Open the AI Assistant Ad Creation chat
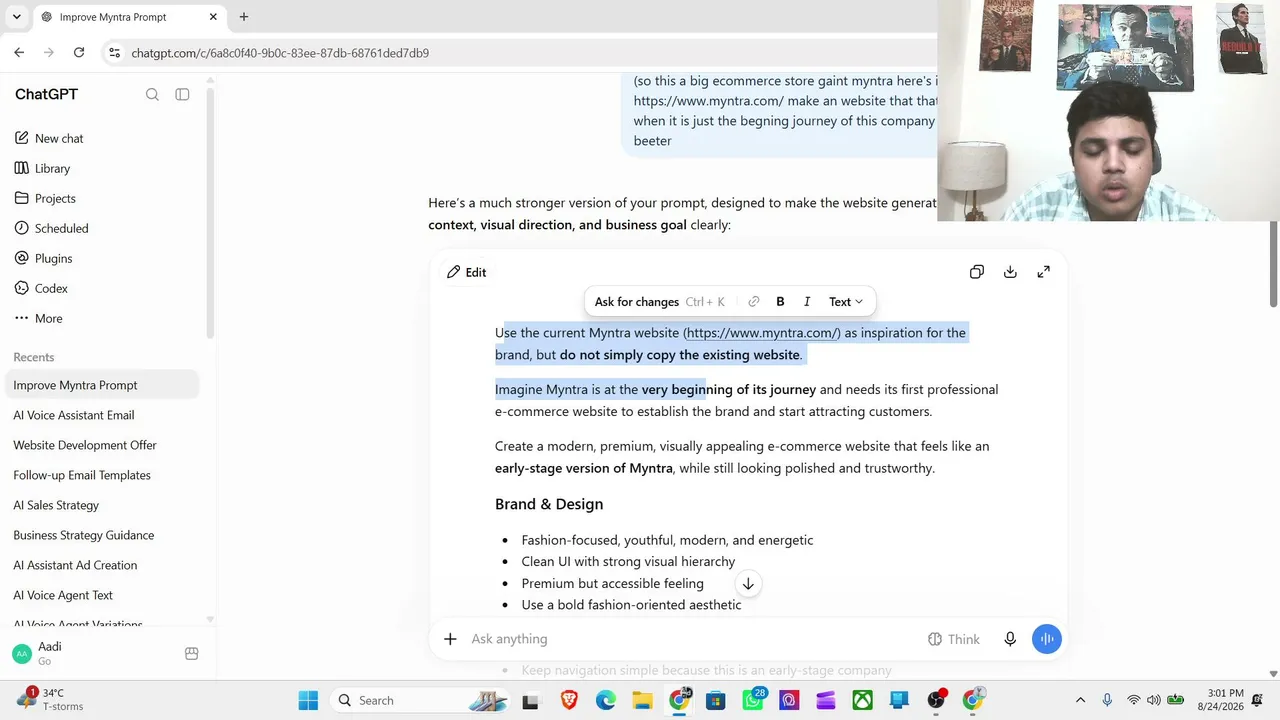 (102, 565)
